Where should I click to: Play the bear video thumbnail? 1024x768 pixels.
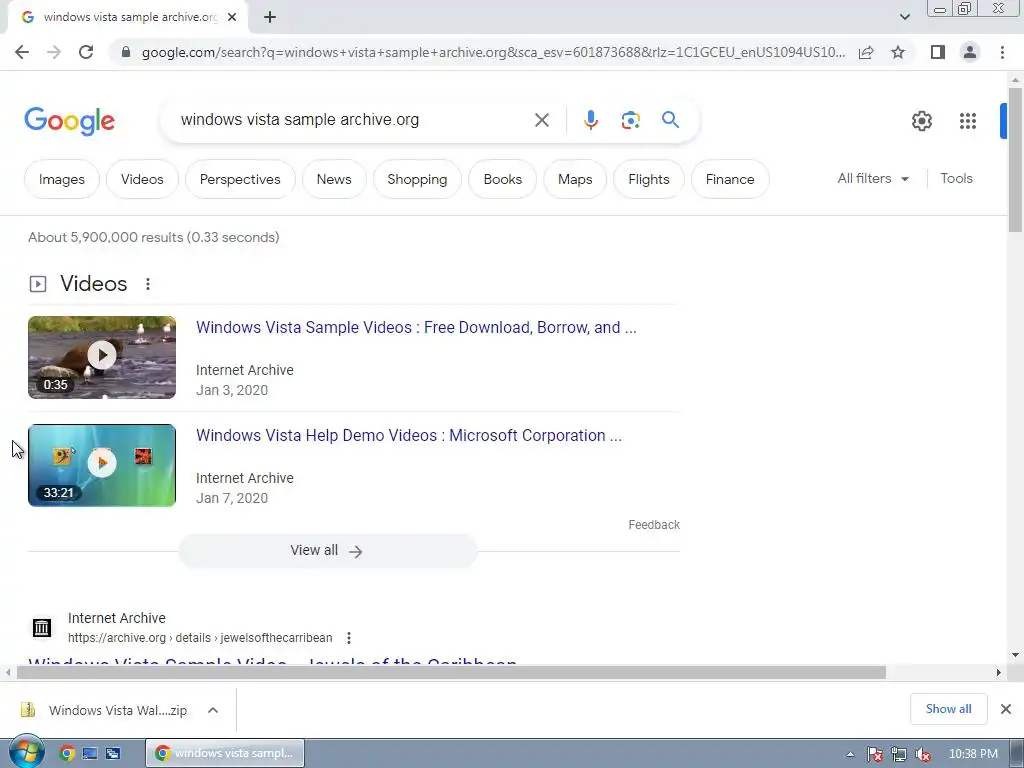pos(102,357)
